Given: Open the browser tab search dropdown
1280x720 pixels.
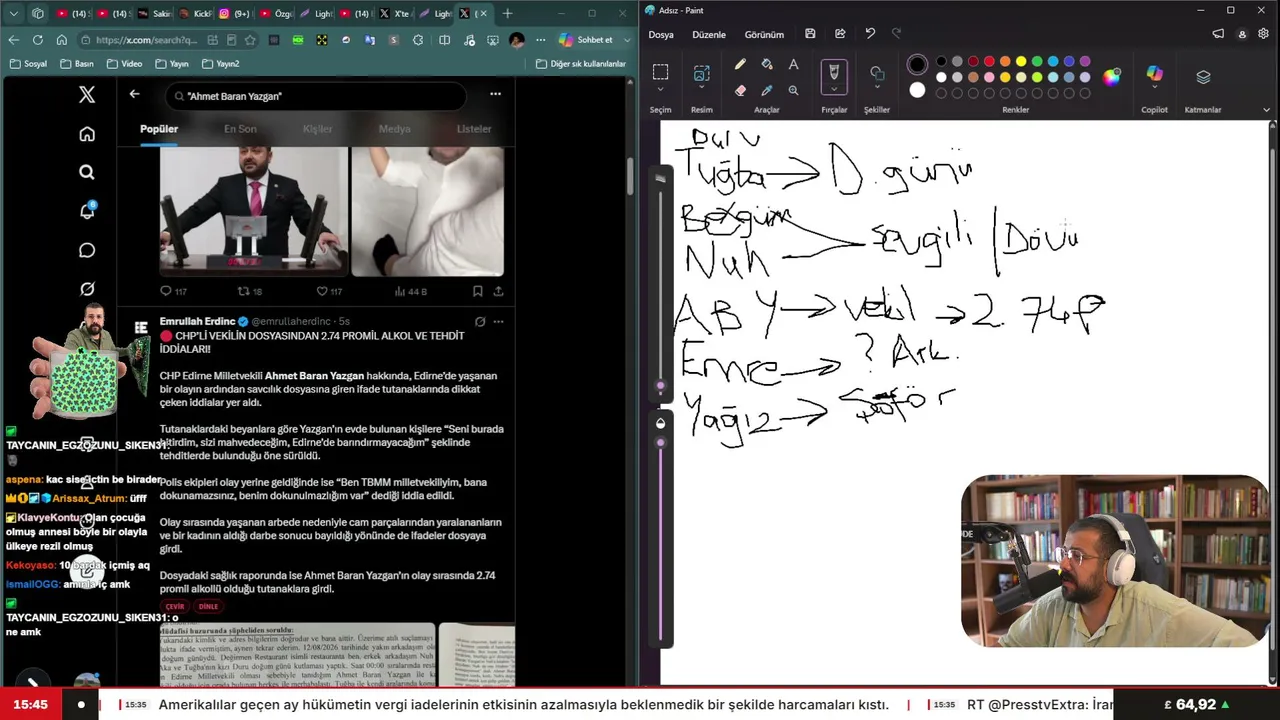Looking at the screenshot, I should [13, 13].
